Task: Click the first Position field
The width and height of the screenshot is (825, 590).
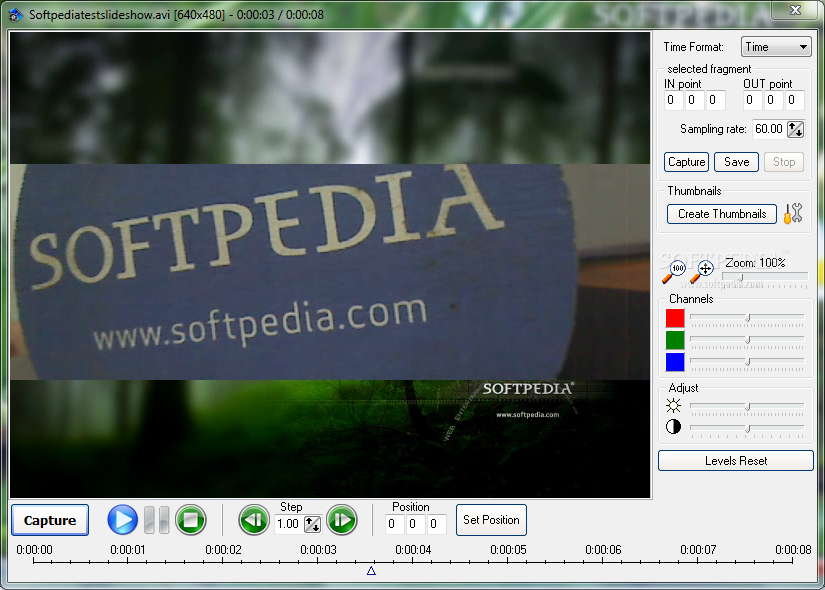Action: pyautogui.click(x=394, y=524)
